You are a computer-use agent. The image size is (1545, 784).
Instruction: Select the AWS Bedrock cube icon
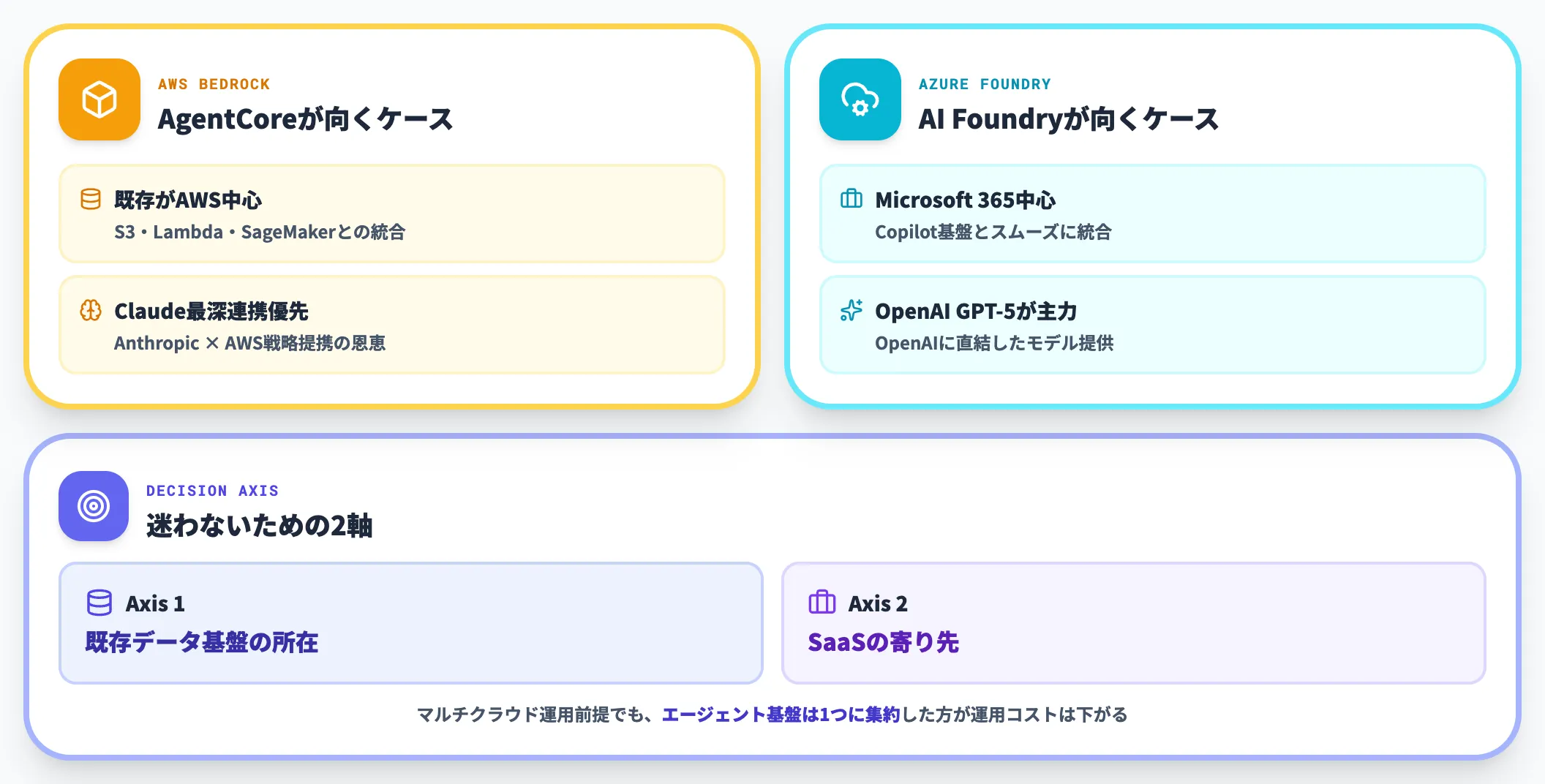99,100
